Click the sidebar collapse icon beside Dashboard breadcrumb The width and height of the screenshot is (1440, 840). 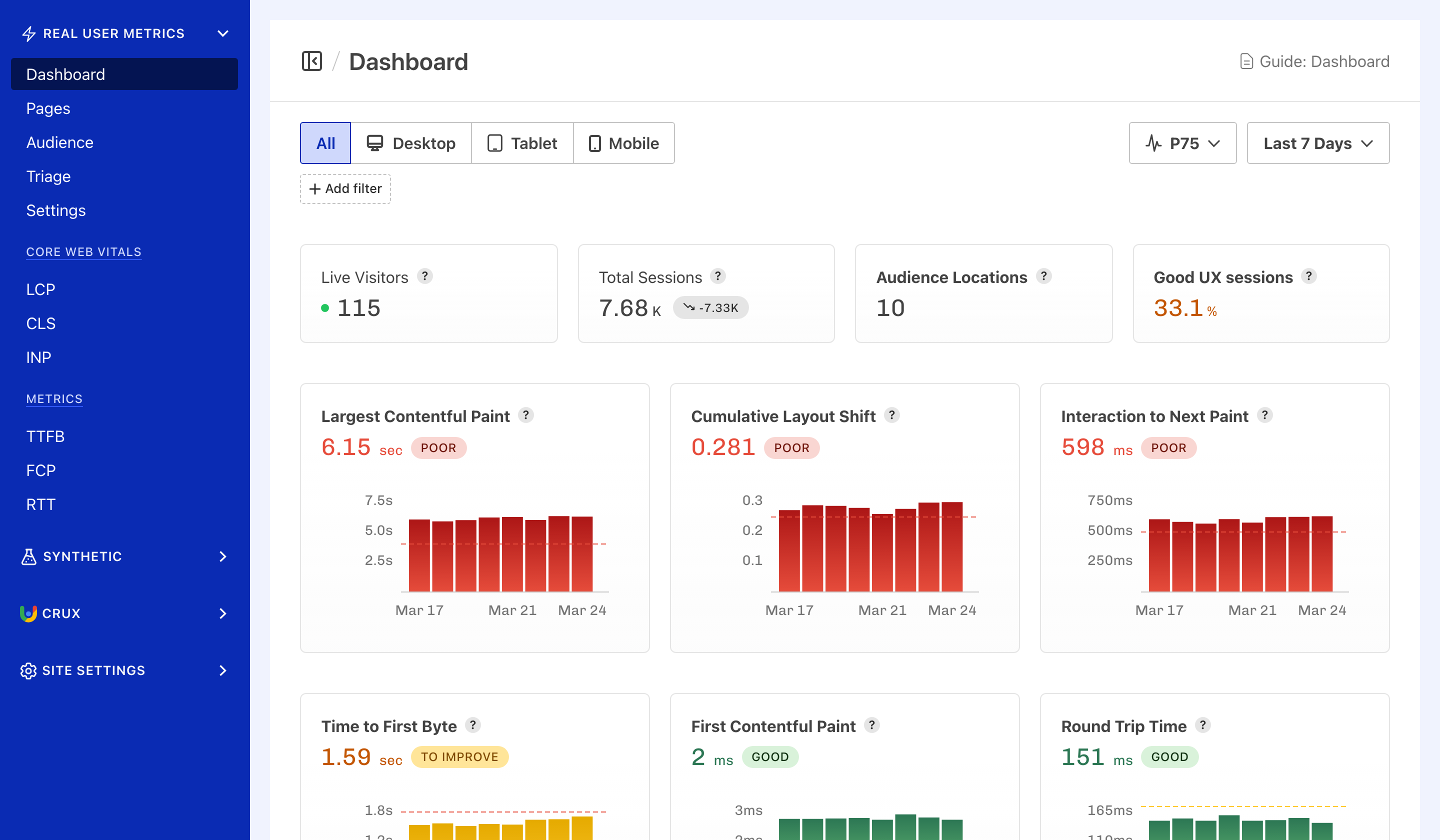click(x=312, y=61)
